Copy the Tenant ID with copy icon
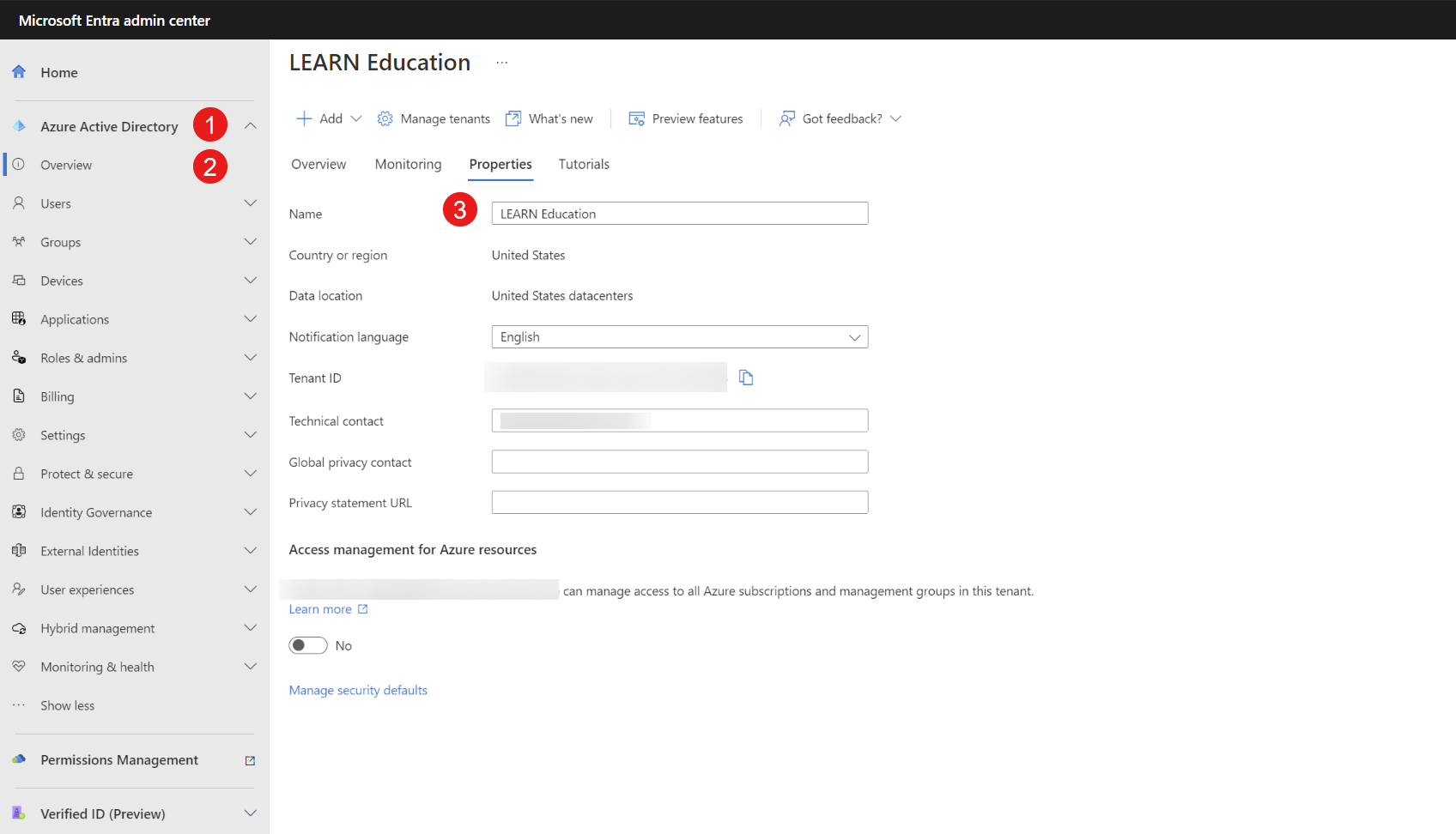This screenshot has width=1456, height=834. pyautogui.click(x=746, y=378)
